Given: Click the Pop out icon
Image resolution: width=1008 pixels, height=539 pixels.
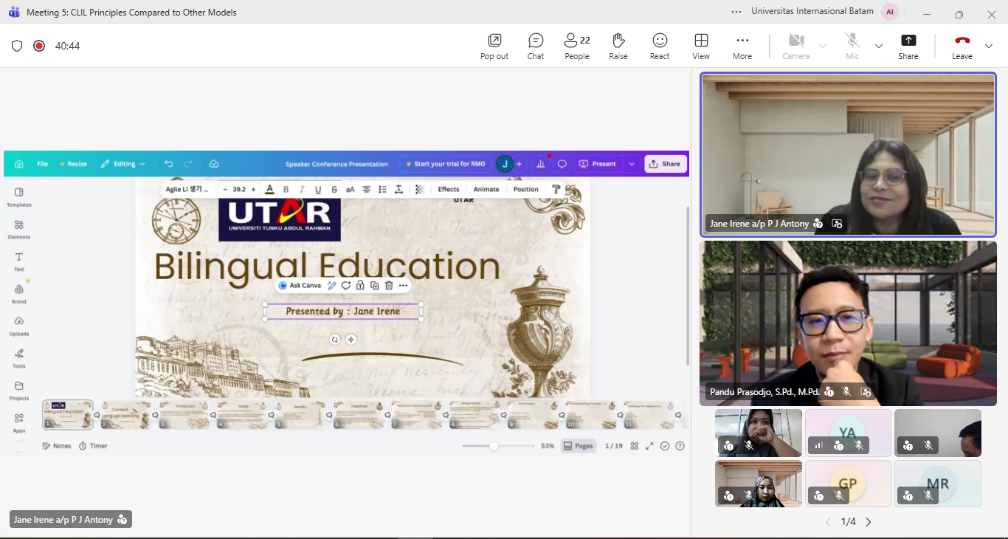Looking at the screenshot, I should click(x=494, y=46).
